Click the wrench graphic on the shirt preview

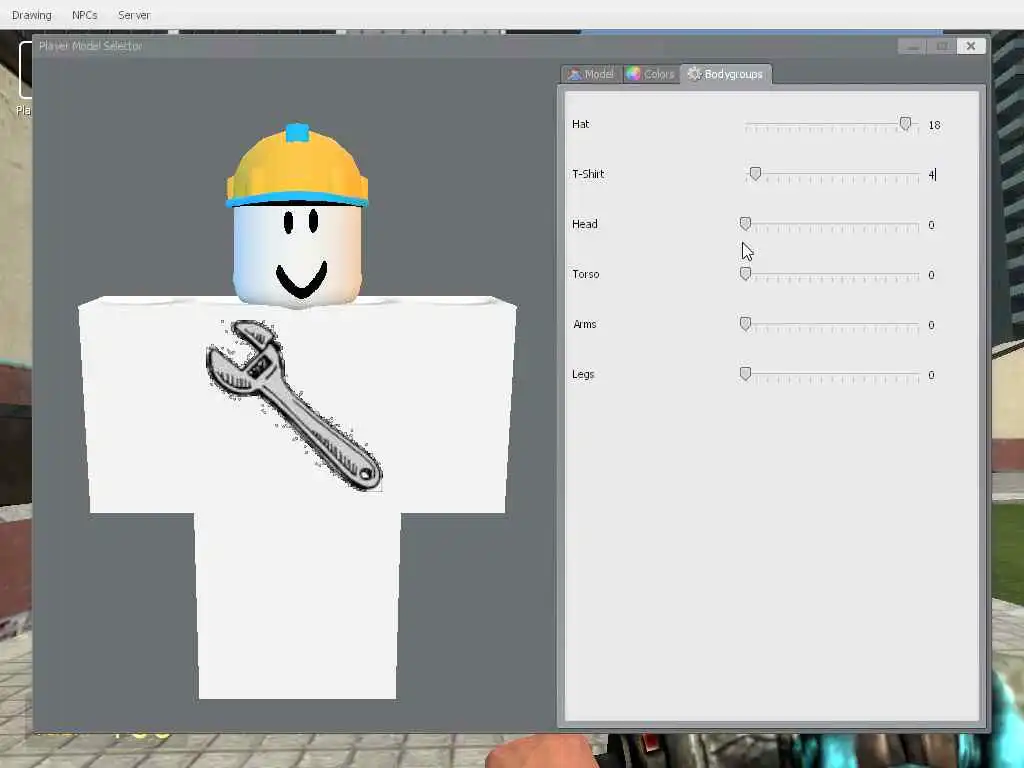pyautogui.click(x=294, y=405)
